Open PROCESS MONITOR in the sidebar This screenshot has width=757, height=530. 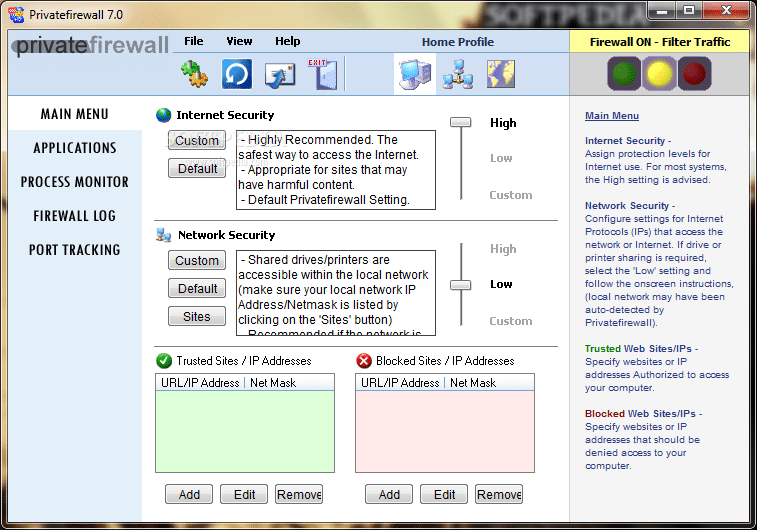75,182
